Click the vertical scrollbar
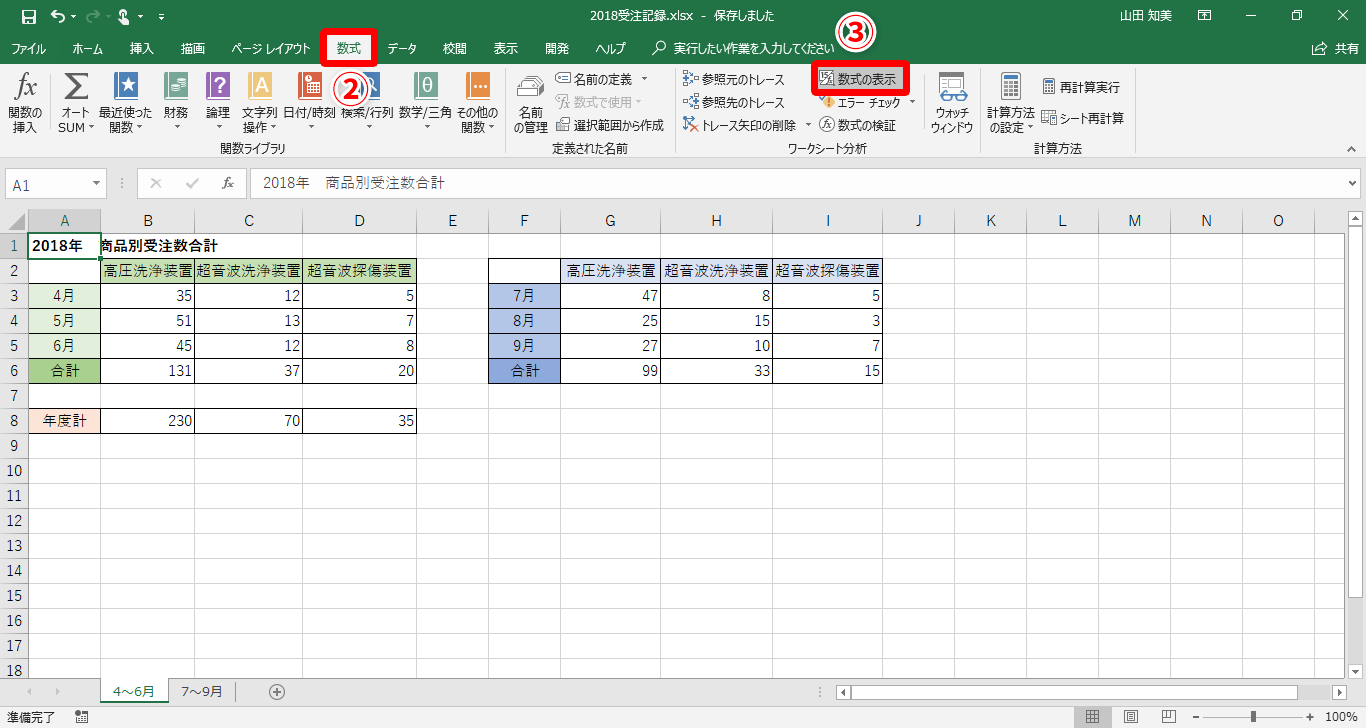 click(1355, 410)
